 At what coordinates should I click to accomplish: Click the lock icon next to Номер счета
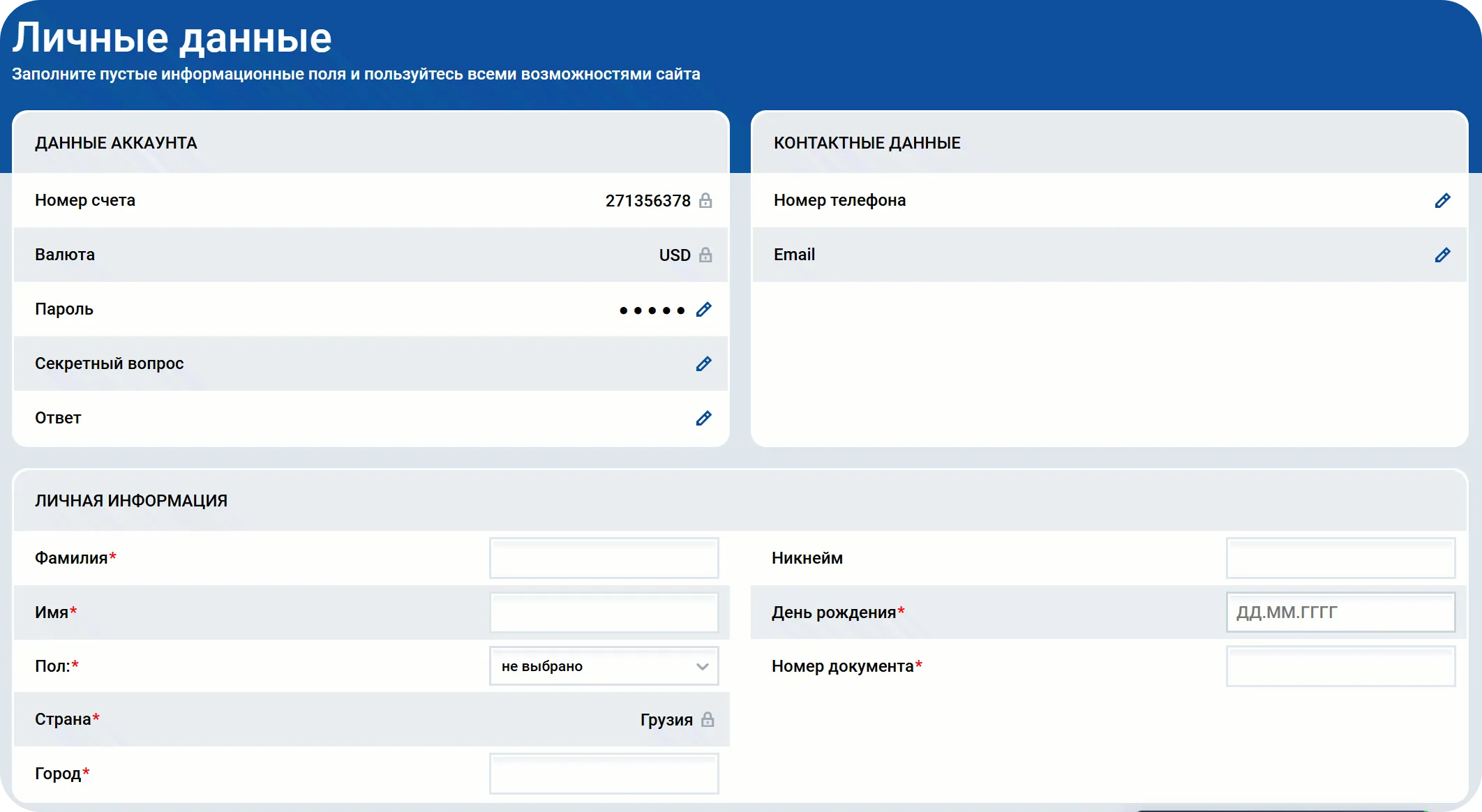pos(706,200)
